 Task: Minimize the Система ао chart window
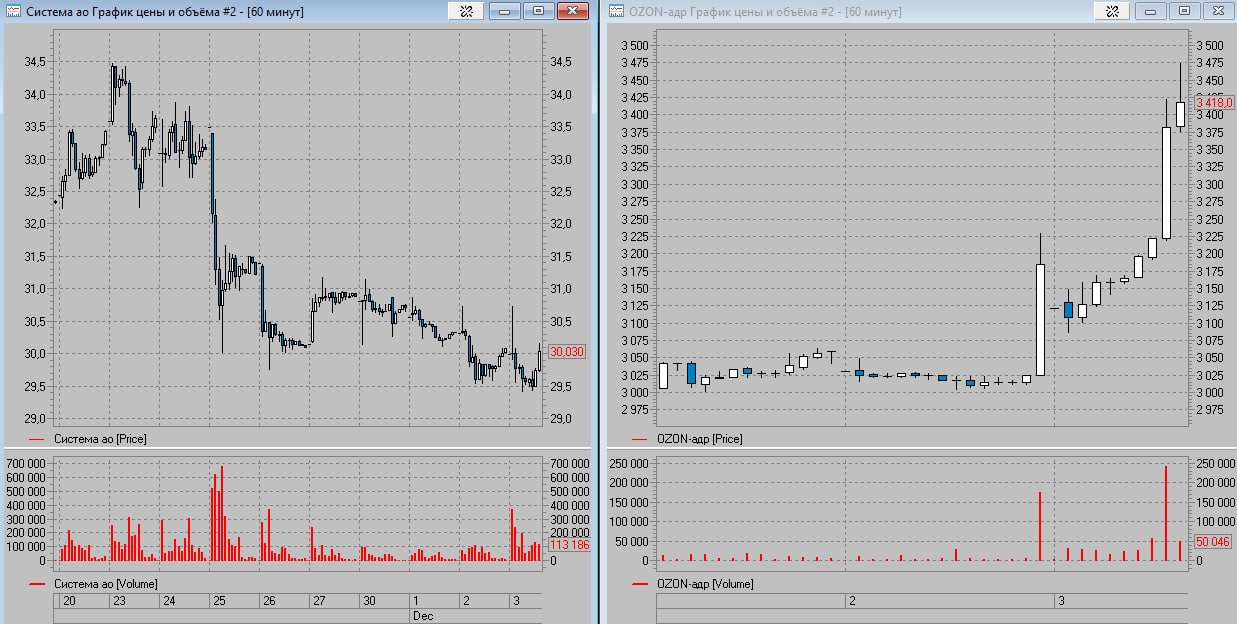[x=504, y=11]
